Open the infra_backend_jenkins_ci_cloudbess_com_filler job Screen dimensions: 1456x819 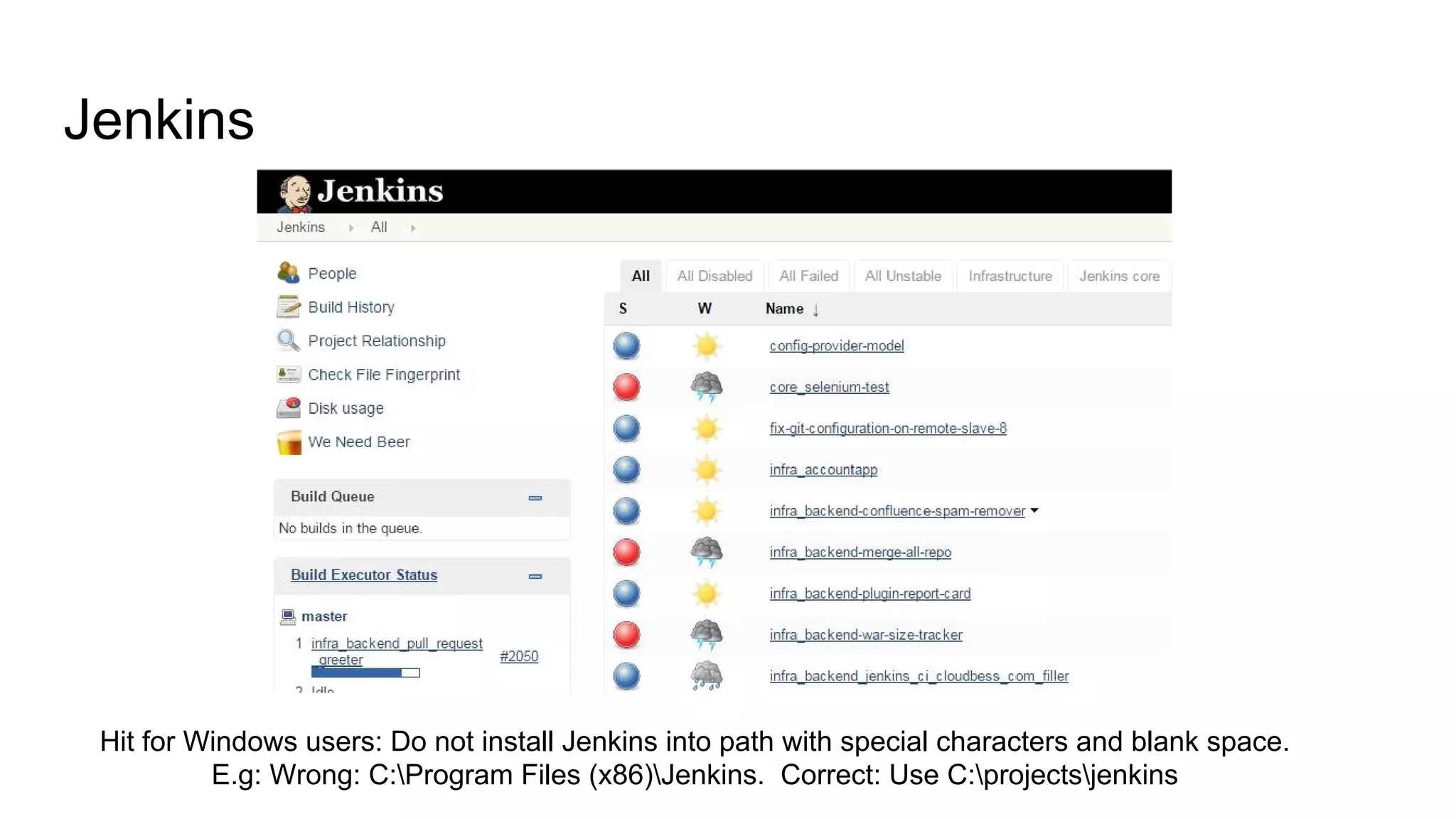919,675
